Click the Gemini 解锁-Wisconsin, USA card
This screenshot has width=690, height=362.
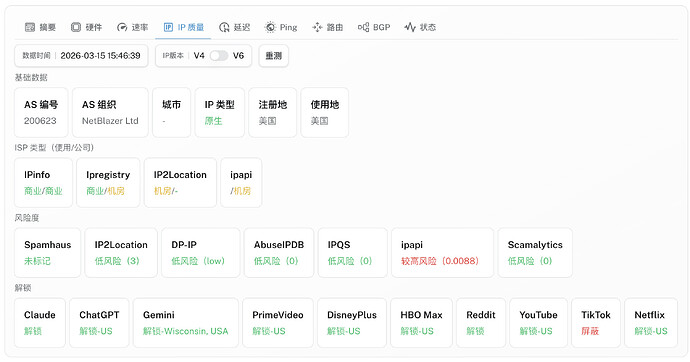186,323
